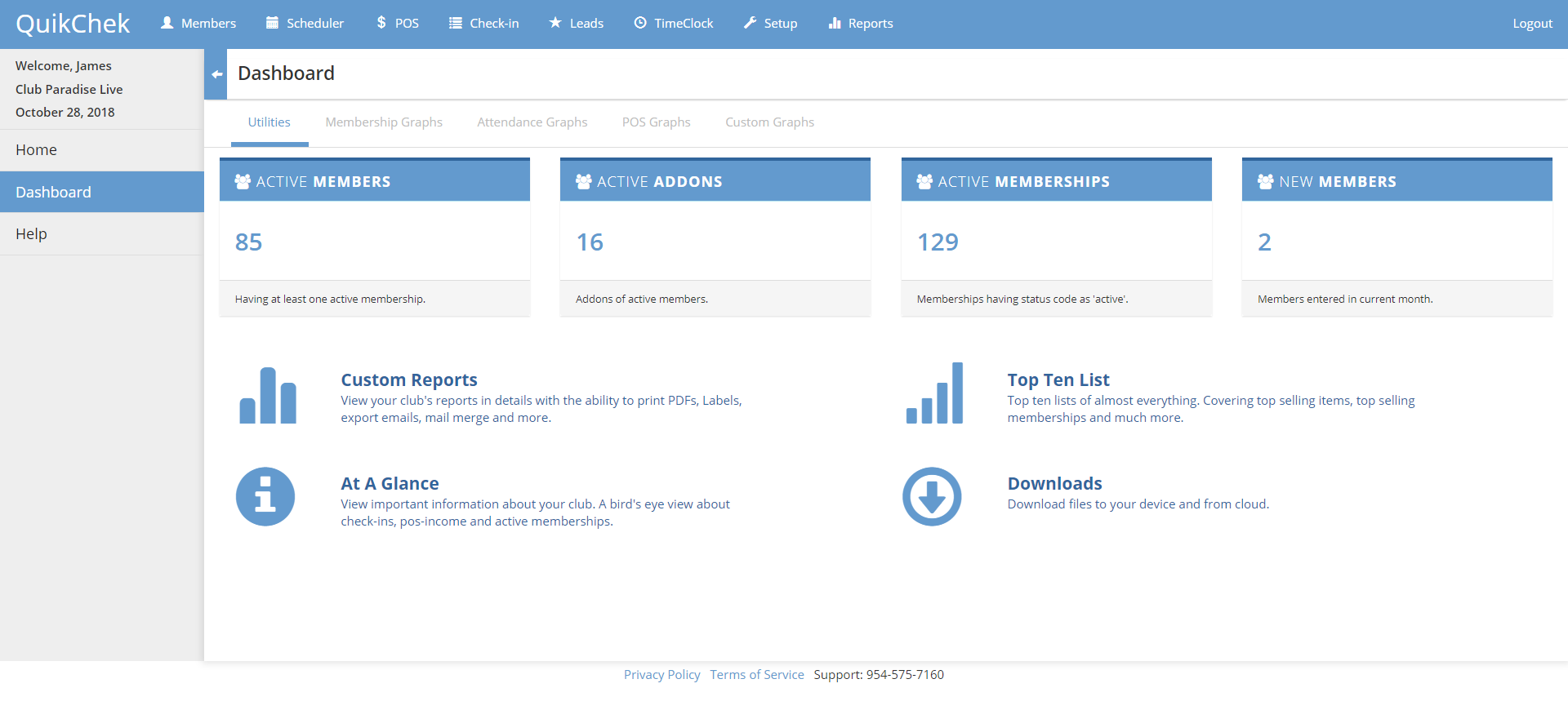Log out using the Logout link
The width and height of the screenshot is (1568, 719).
tap(1532, 24)
